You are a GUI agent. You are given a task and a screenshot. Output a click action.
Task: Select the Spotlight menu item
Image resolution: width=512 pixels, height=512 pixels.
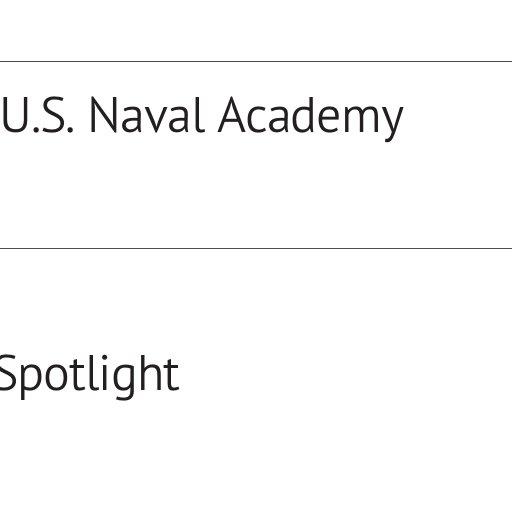pyautogui.click(x=89, y=376)
